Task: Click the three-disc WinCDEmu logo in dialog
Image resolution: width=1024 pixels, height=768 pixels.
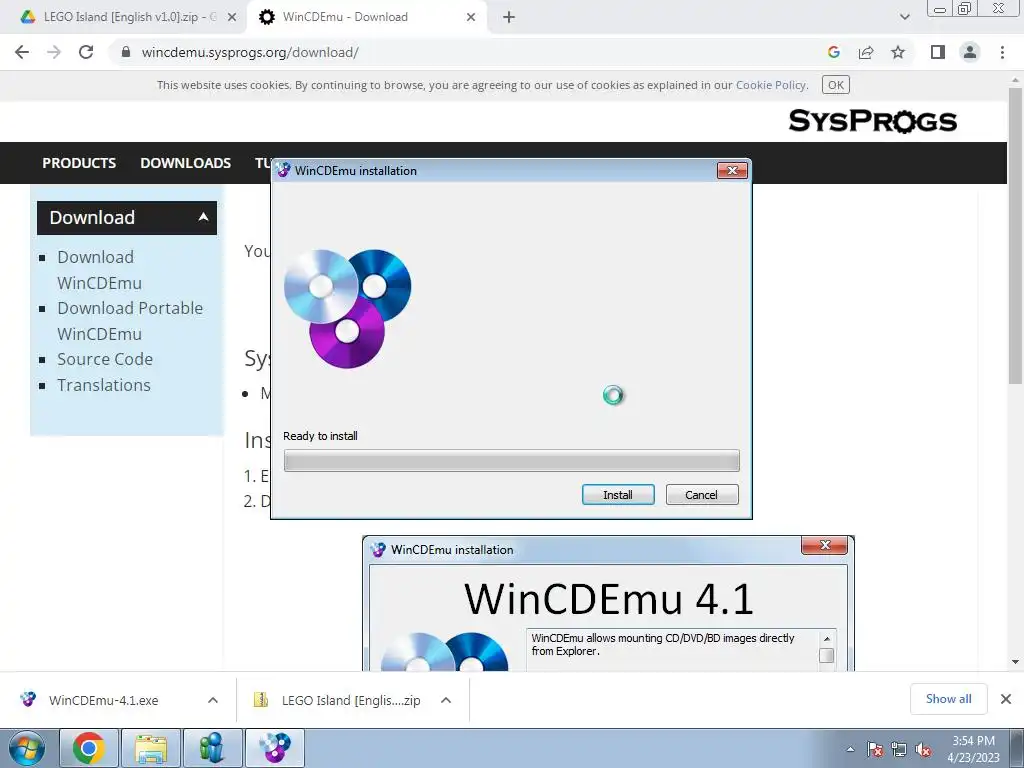Action: coord(347,308)
